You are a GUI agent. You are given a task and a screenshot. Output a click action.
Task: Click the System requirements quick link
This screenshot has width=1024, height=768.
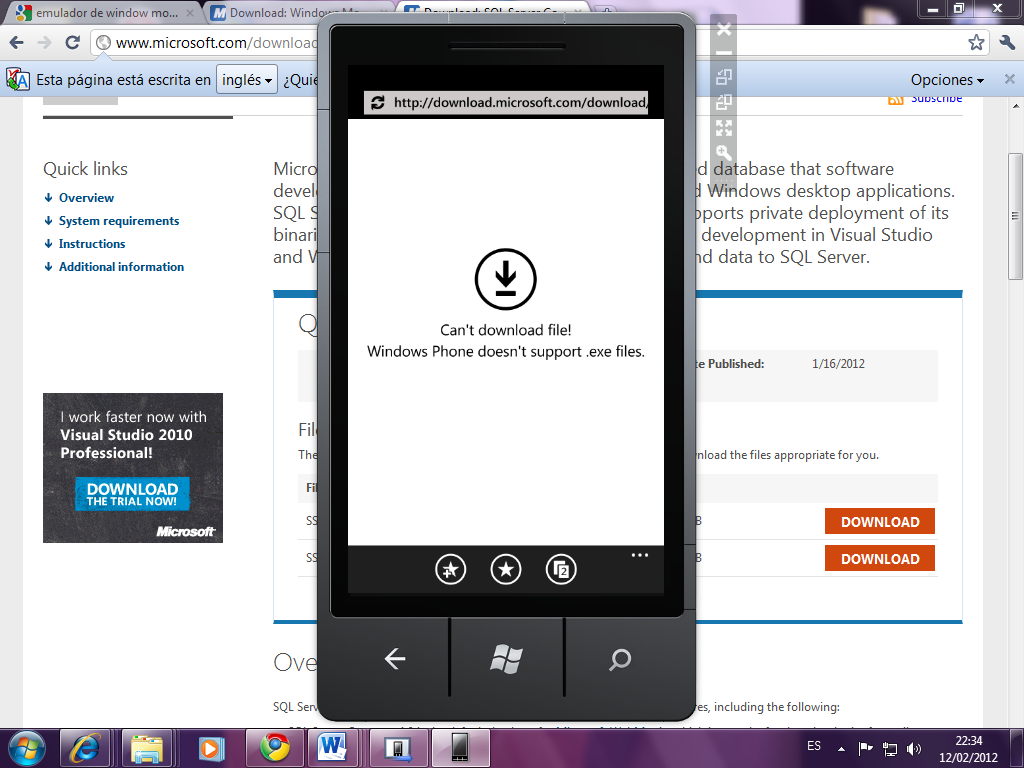click(119, 221)
